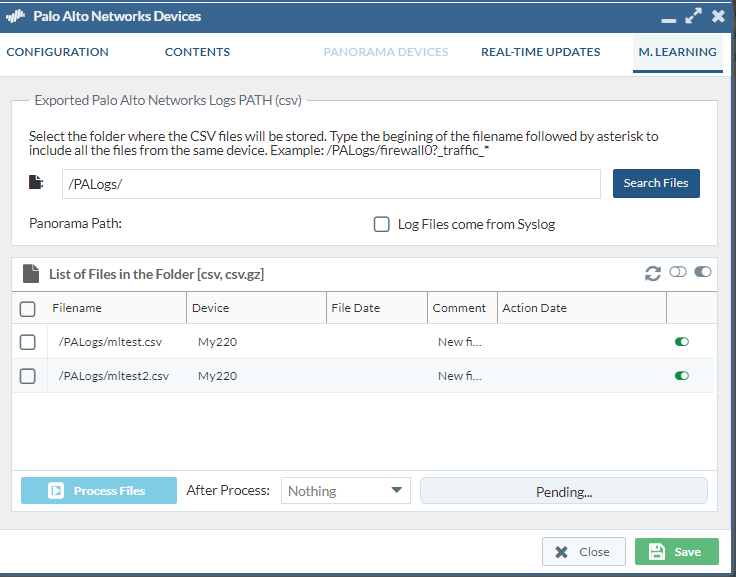The width and height of the screenshot is (736, 577).
Task: Click the file icon beside the path field
Action: coord(36,183)
